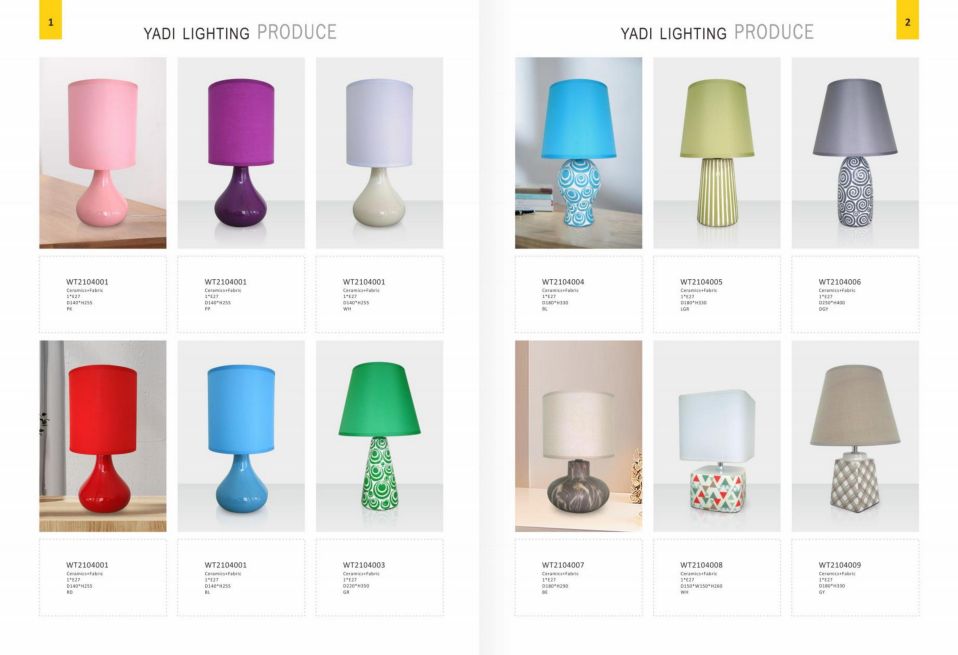Click the WT2104005 product model label
This screenshot has width=958, height=655.
pos(701,282)
